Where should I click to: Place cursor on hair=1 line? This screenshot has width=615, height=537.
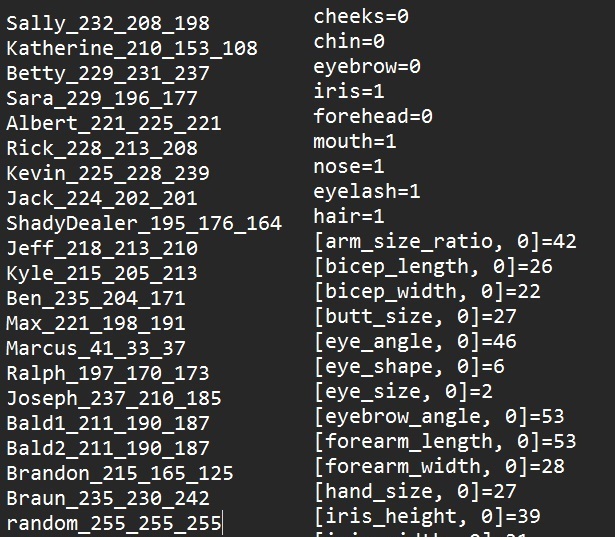349,217
